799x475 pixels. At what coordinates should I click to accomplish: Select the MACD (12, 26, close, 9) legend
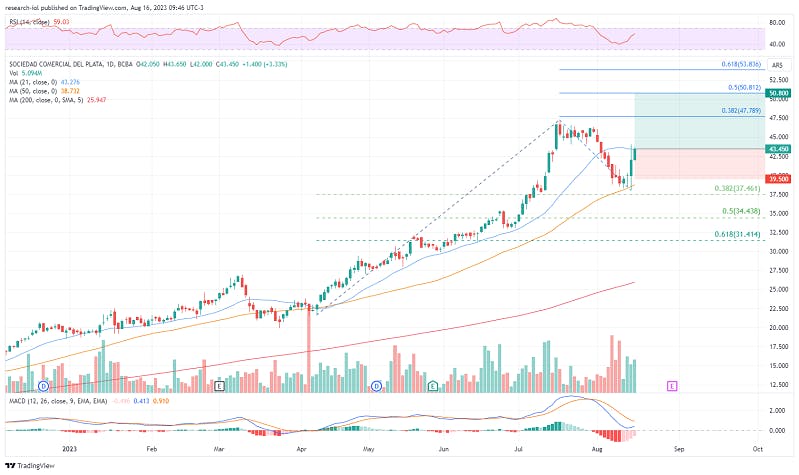click(x=58, y=401)
